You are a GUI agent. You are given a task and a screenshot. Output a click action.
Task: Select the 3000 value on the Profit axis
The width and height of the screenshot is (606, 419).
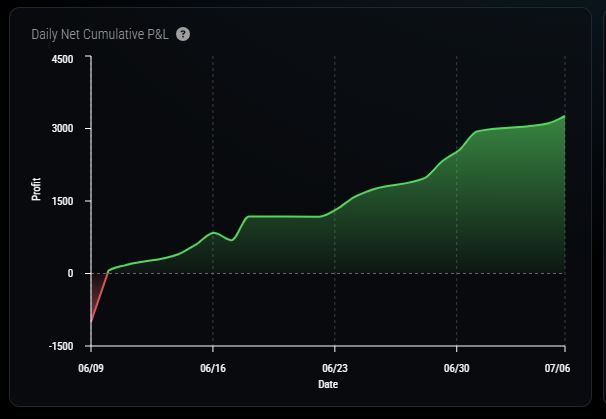click(x=63, y=128)
